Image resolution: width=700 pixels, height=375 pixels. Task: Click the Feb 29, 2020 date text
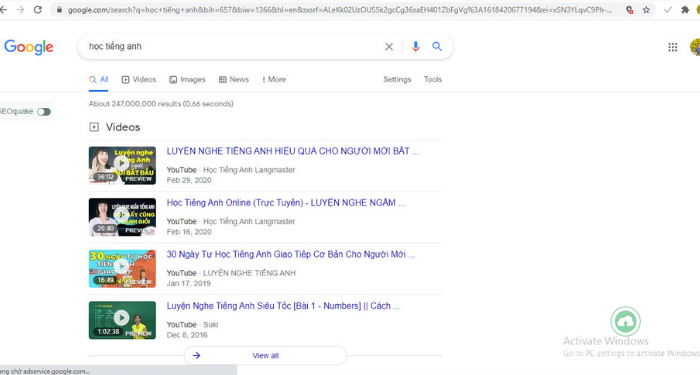(189, 180)
